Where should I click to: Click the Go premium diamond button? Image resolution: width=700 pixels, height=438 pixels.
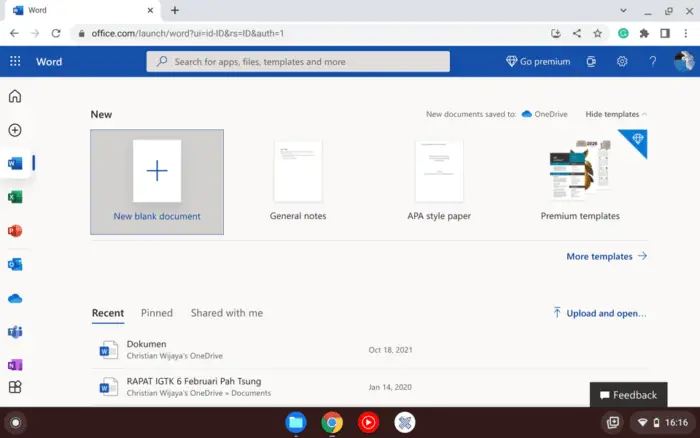538,62
